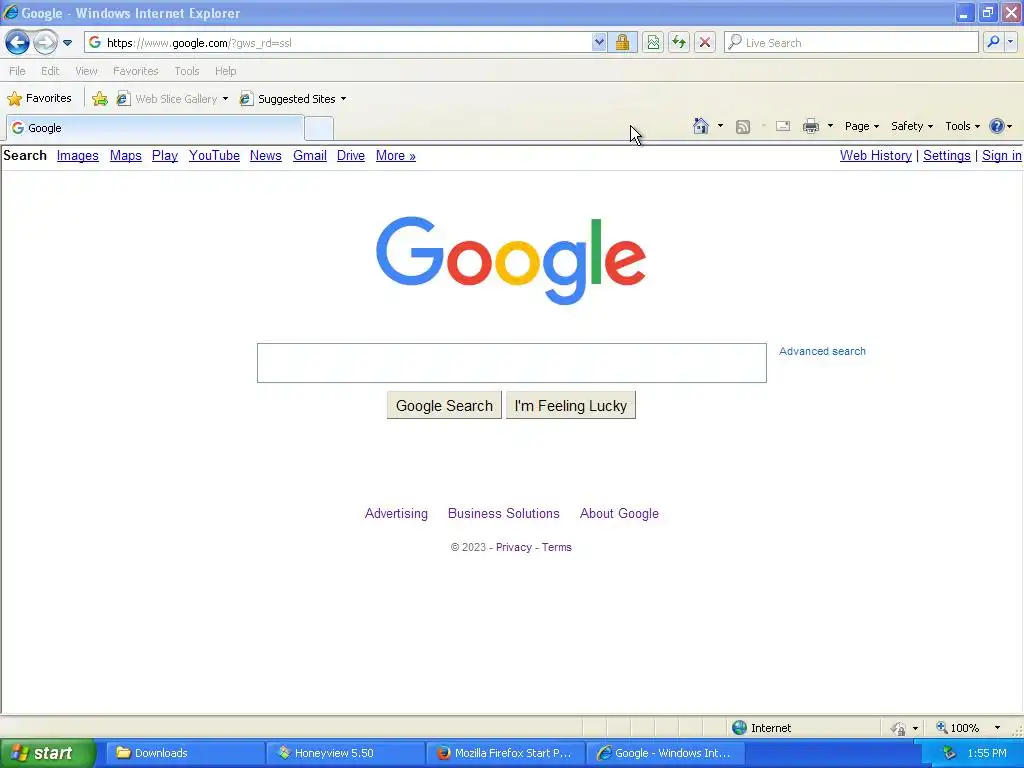
Task: Open the View menu
Action: [x=86, y=71]
